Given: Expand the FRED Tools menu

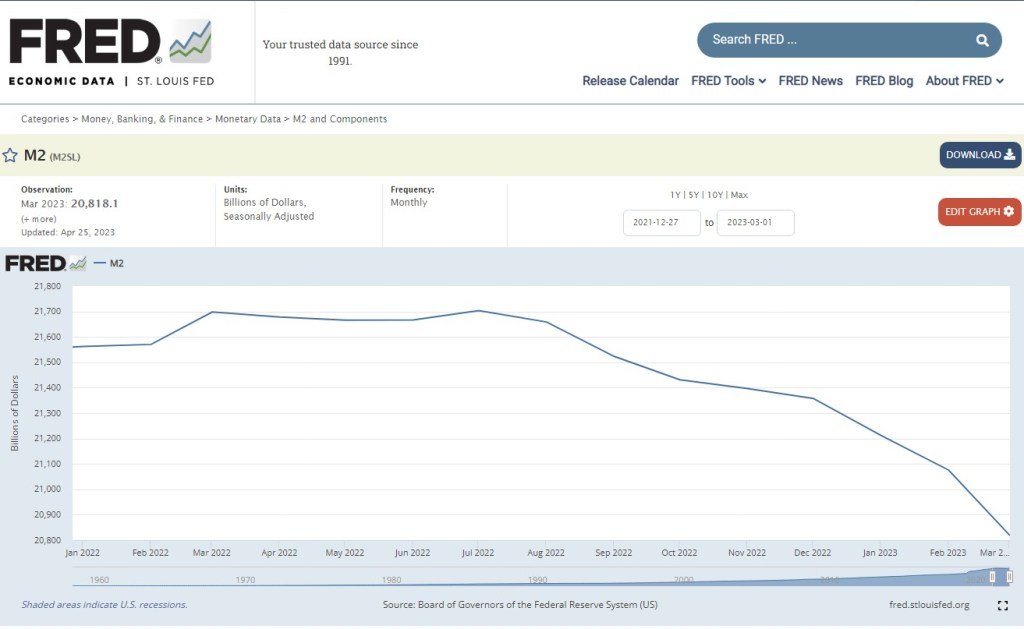Looking at the screenshot, I should (x=728, y=81).
